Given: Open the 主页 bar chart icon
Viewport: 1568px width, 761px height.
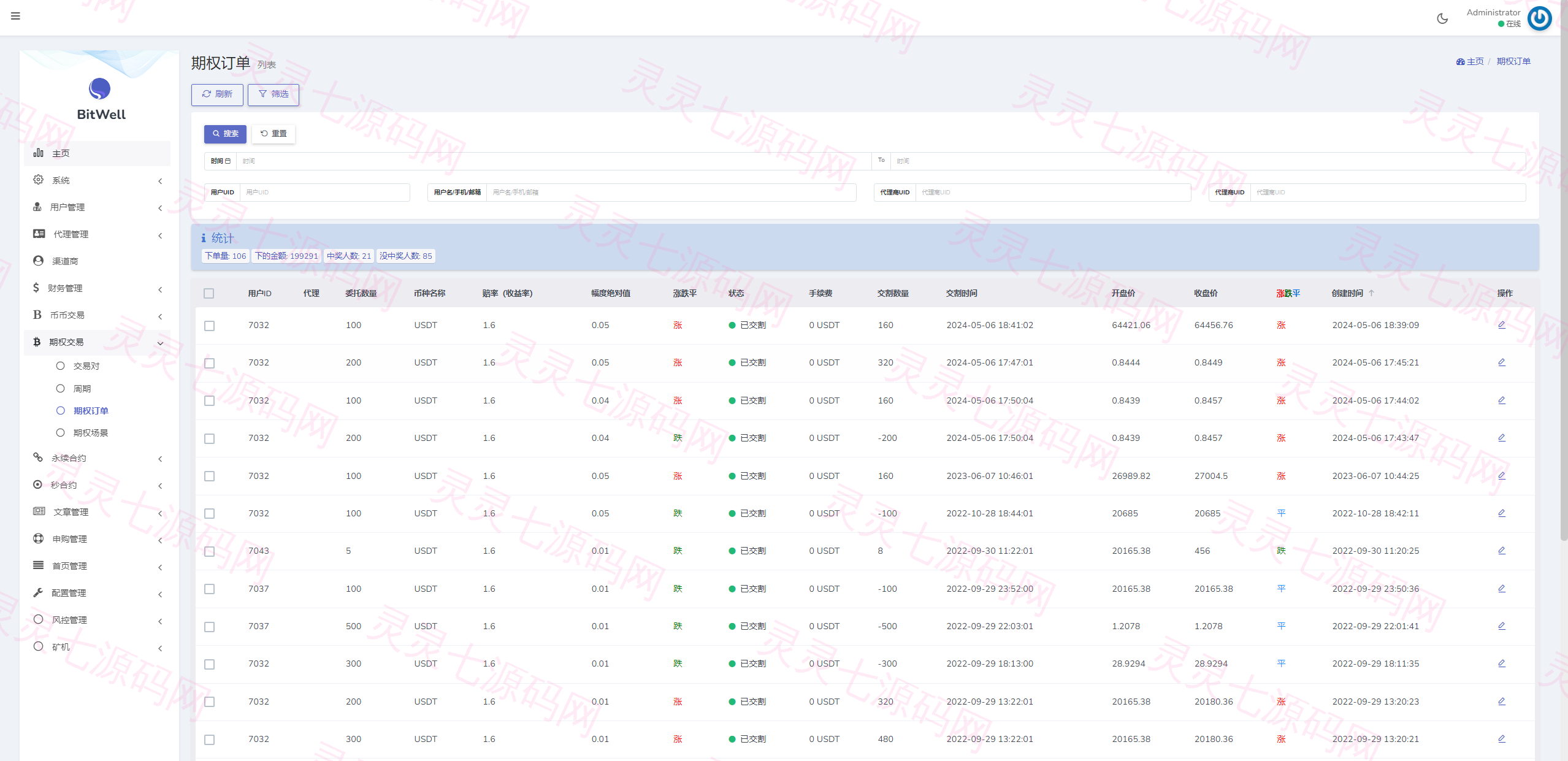Looking at the screenshot, I should 38,153.
